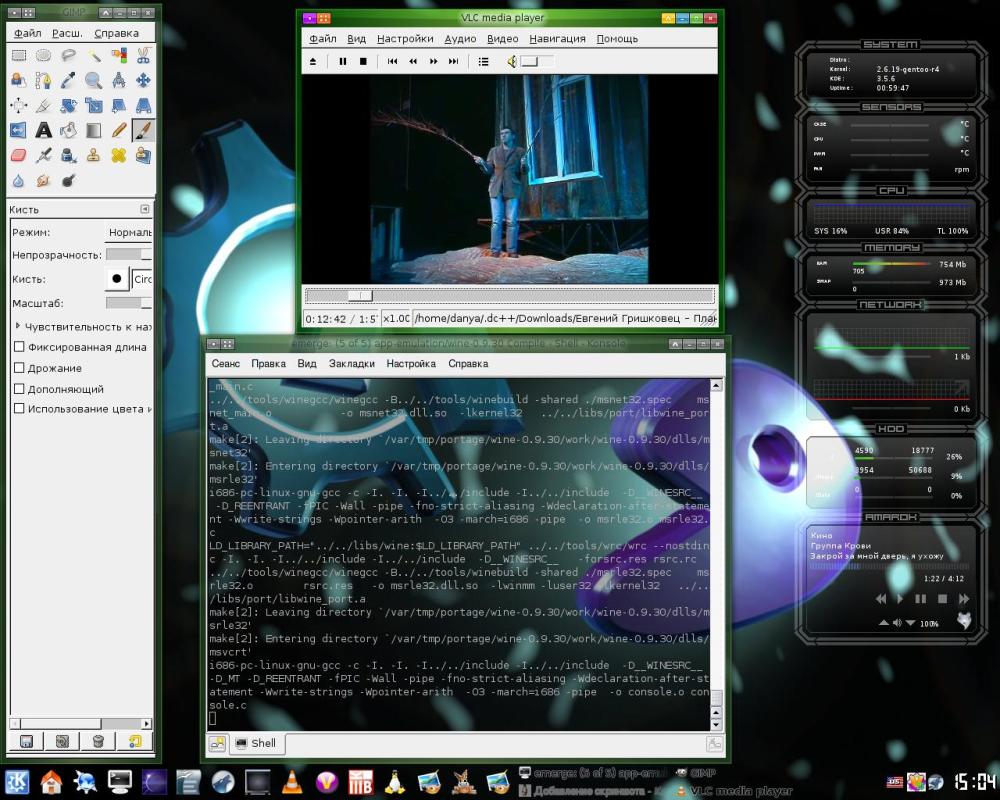Save GIMP tool options button
Image resolution: width=1000 pixels, height=800 pixels.
26,741
